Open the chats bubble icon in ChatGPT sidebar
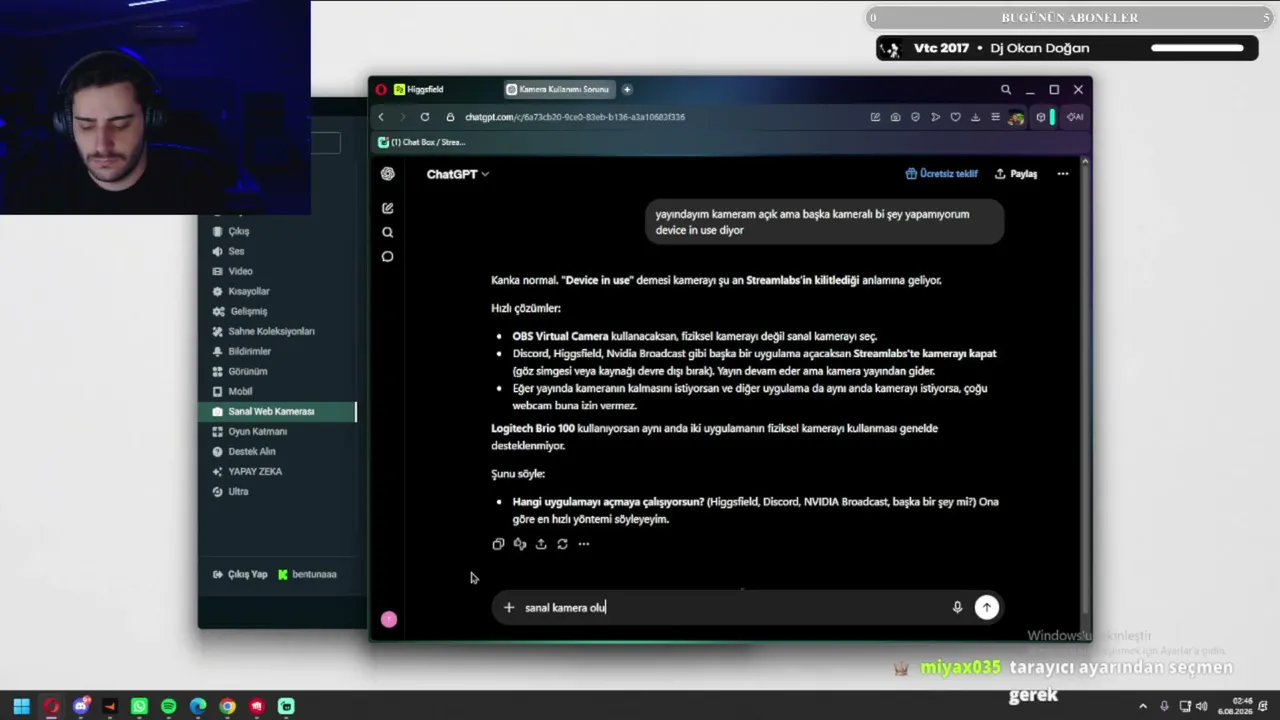Image resolution: width=1280 pixels, height=720 pixels. coord(388,256)
